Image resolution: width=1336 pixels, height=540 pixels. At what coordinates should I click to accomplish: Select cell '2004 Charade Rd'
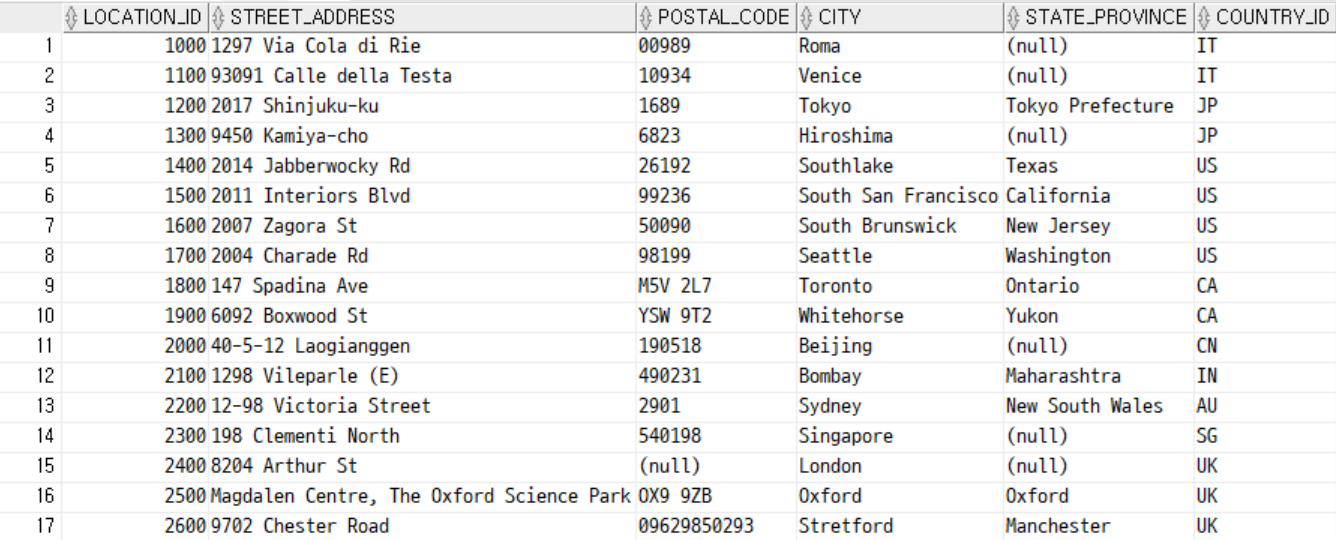[x=422, y=256]
